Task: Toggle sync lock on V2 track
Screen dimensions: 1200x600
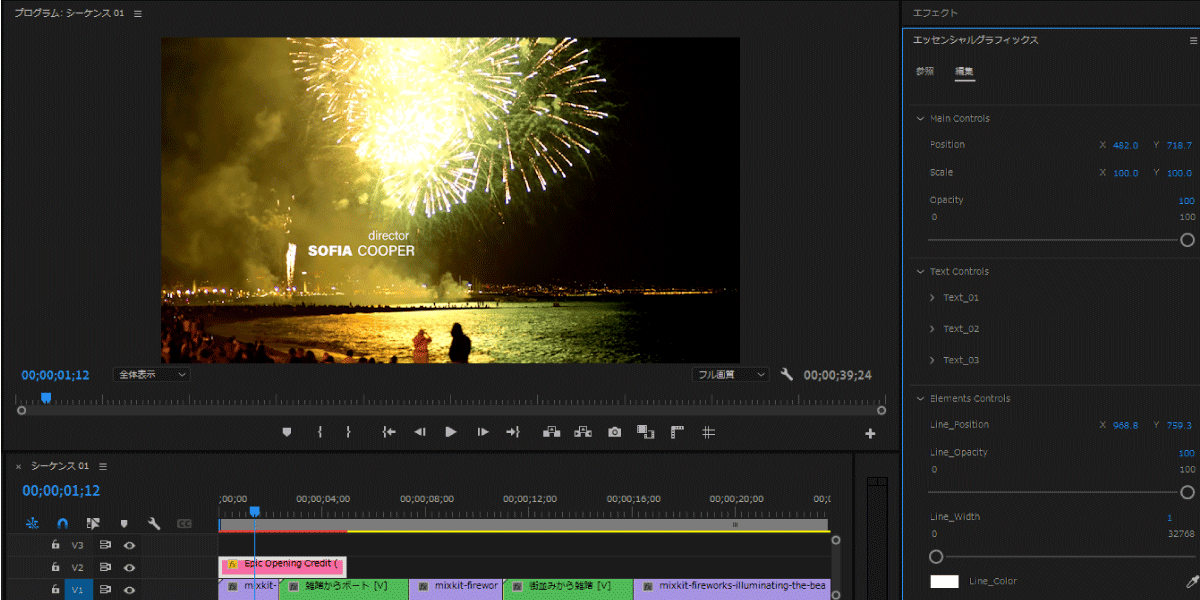Action: tap(104, 567)
